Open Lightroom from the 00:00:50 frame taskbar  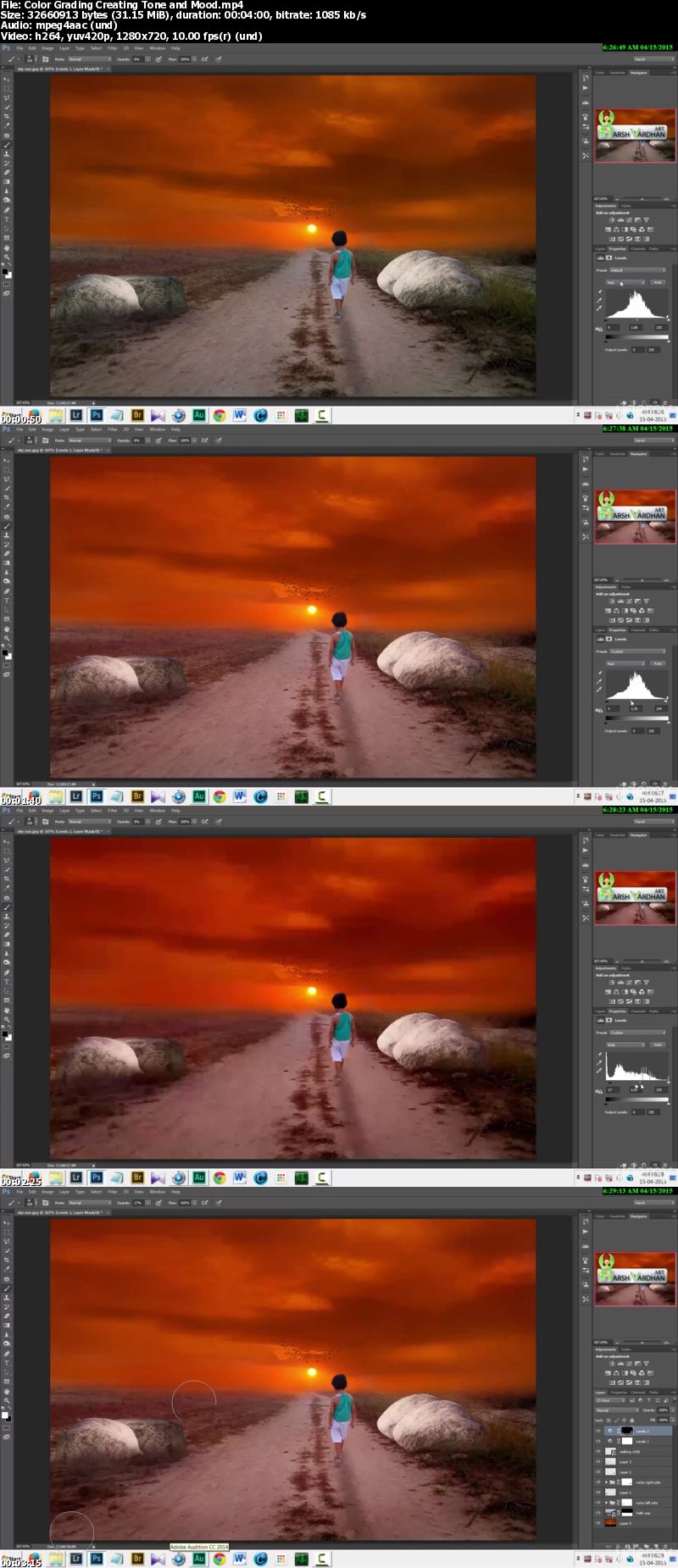(75, 415)
